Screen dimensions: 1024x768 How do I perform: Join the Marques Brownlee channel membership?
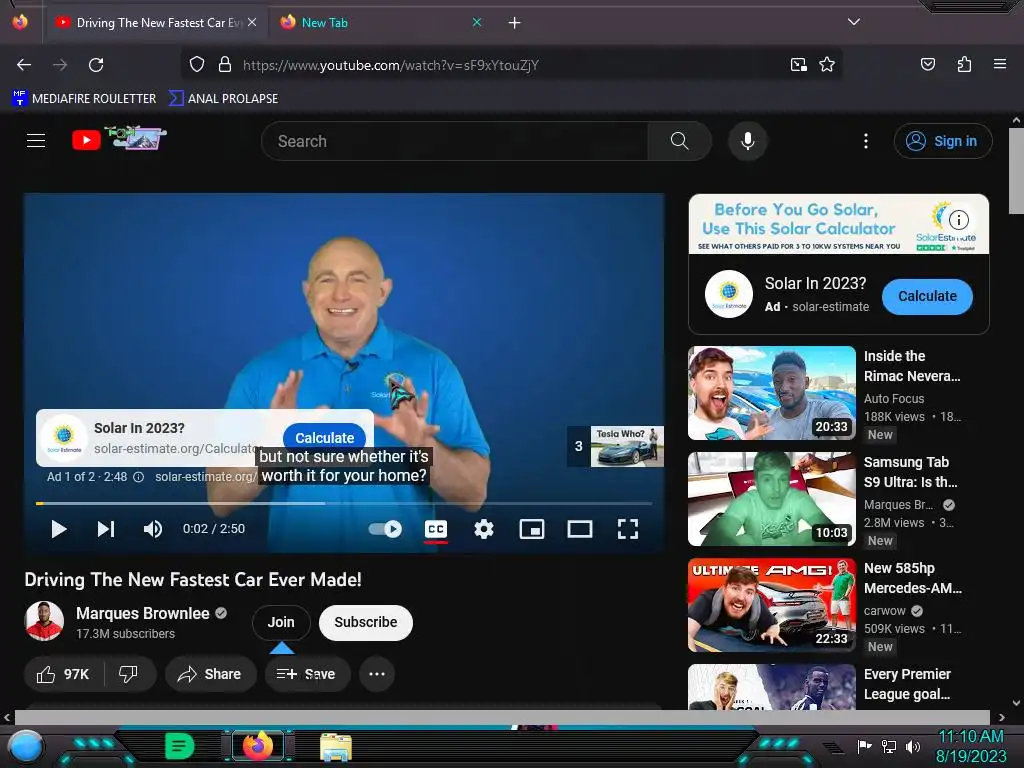tap(281, 622)
